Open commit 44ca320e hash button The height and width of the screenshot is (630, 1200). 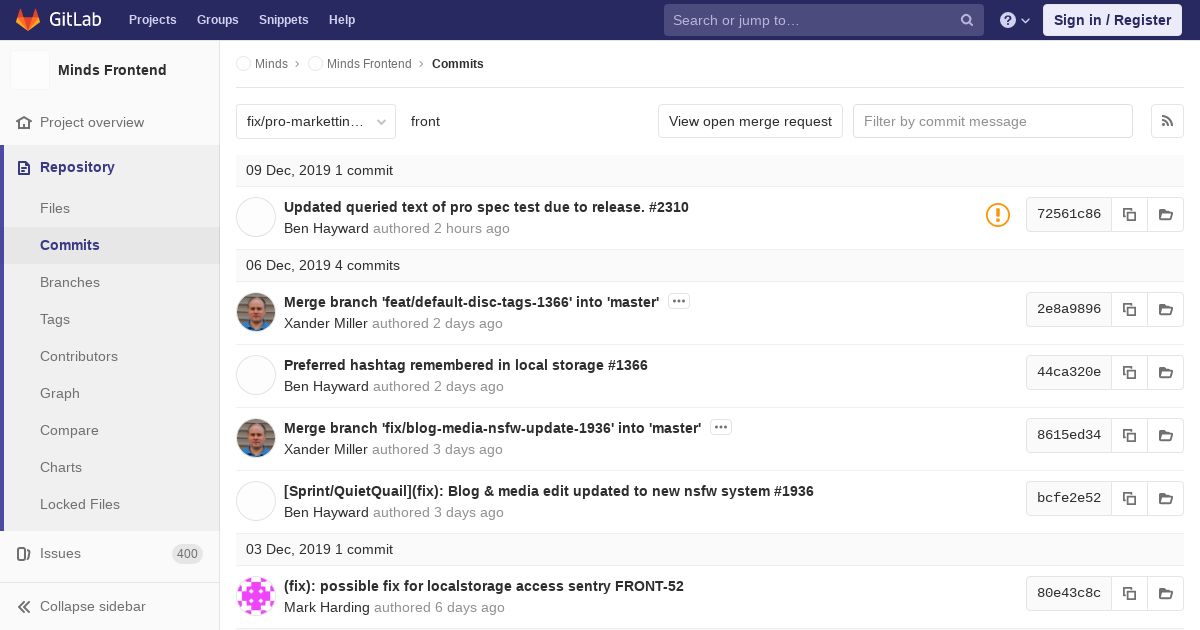1069,372
